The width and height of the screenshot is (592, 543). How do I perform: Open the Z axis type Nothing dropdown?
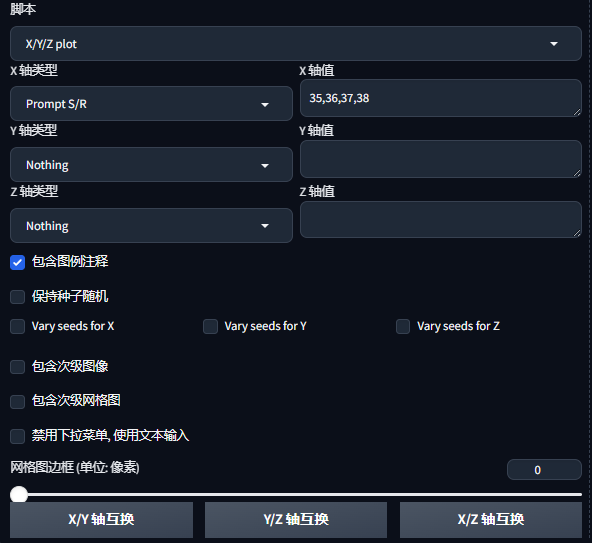pos(151,225)
